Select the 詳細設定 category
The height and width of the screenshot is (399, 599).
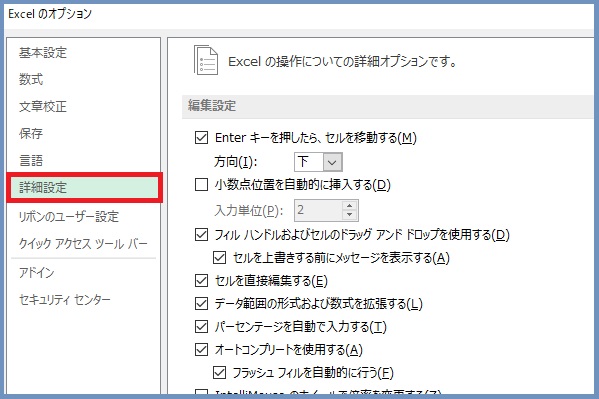point(84,187)
